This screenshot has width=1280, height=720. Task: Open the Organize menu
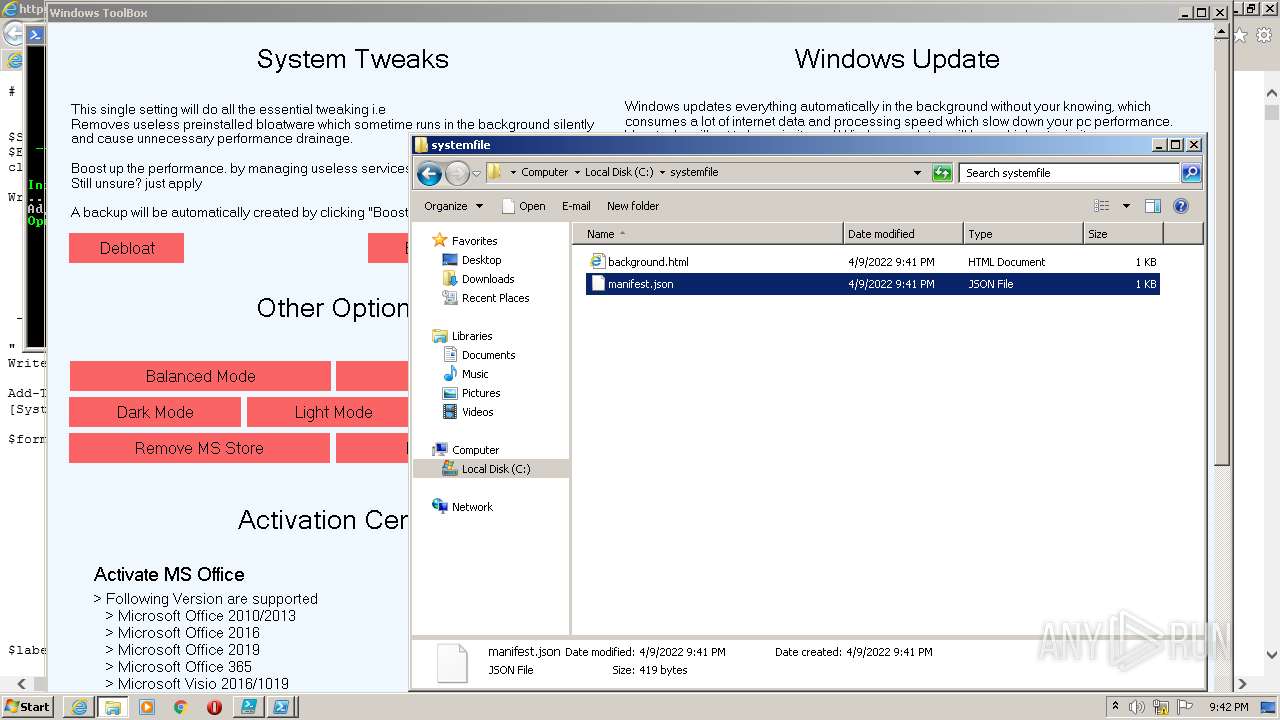coord(453,206)
